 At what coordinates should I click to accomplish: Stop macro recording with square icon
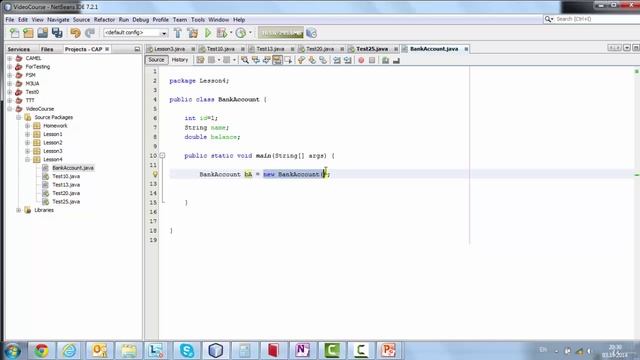coord(372,60)
